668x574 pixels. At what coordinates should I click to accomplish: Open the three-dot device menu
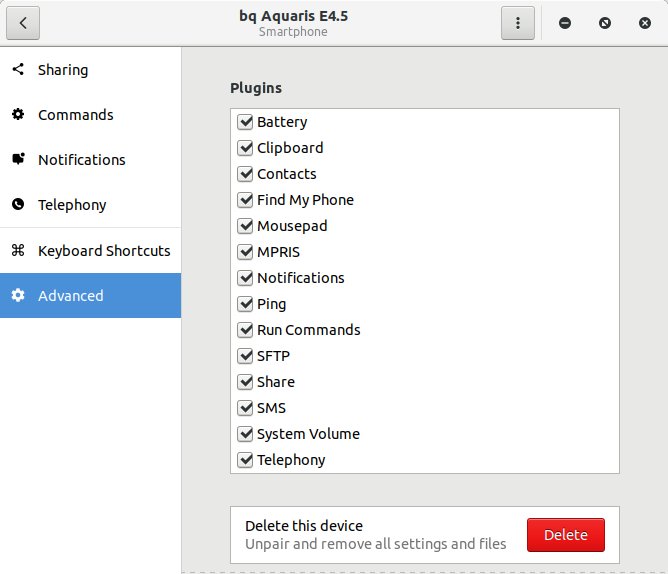tap(517, 23)
